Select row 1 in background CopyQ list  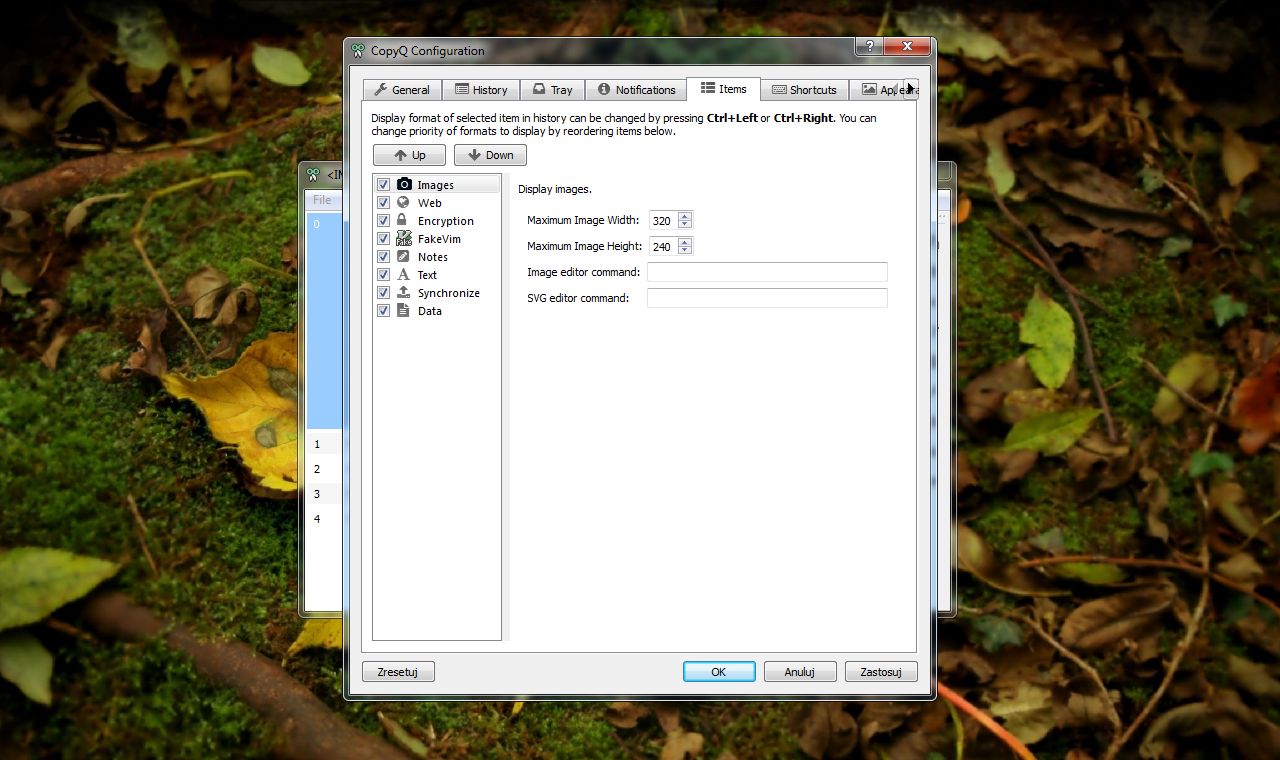tap(324, 444)
